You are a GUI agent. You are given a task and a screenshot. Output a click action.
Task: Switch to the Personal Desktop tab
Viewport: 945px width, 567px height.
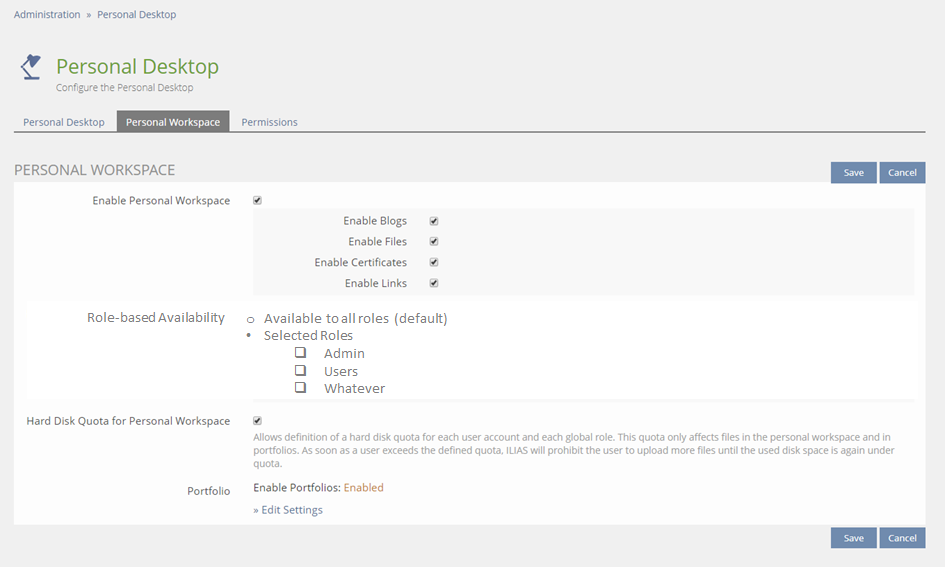click(x=64, y=122)
